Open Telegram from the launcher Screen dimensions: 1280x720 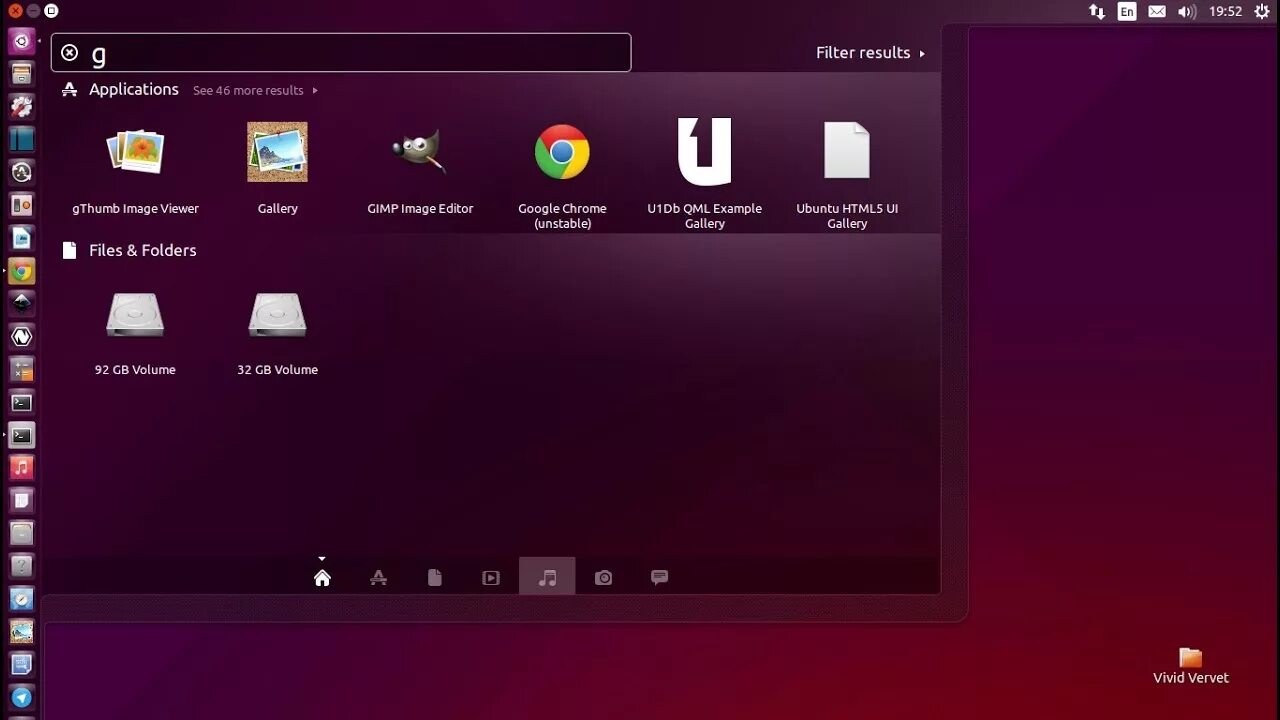pos(21,698)
